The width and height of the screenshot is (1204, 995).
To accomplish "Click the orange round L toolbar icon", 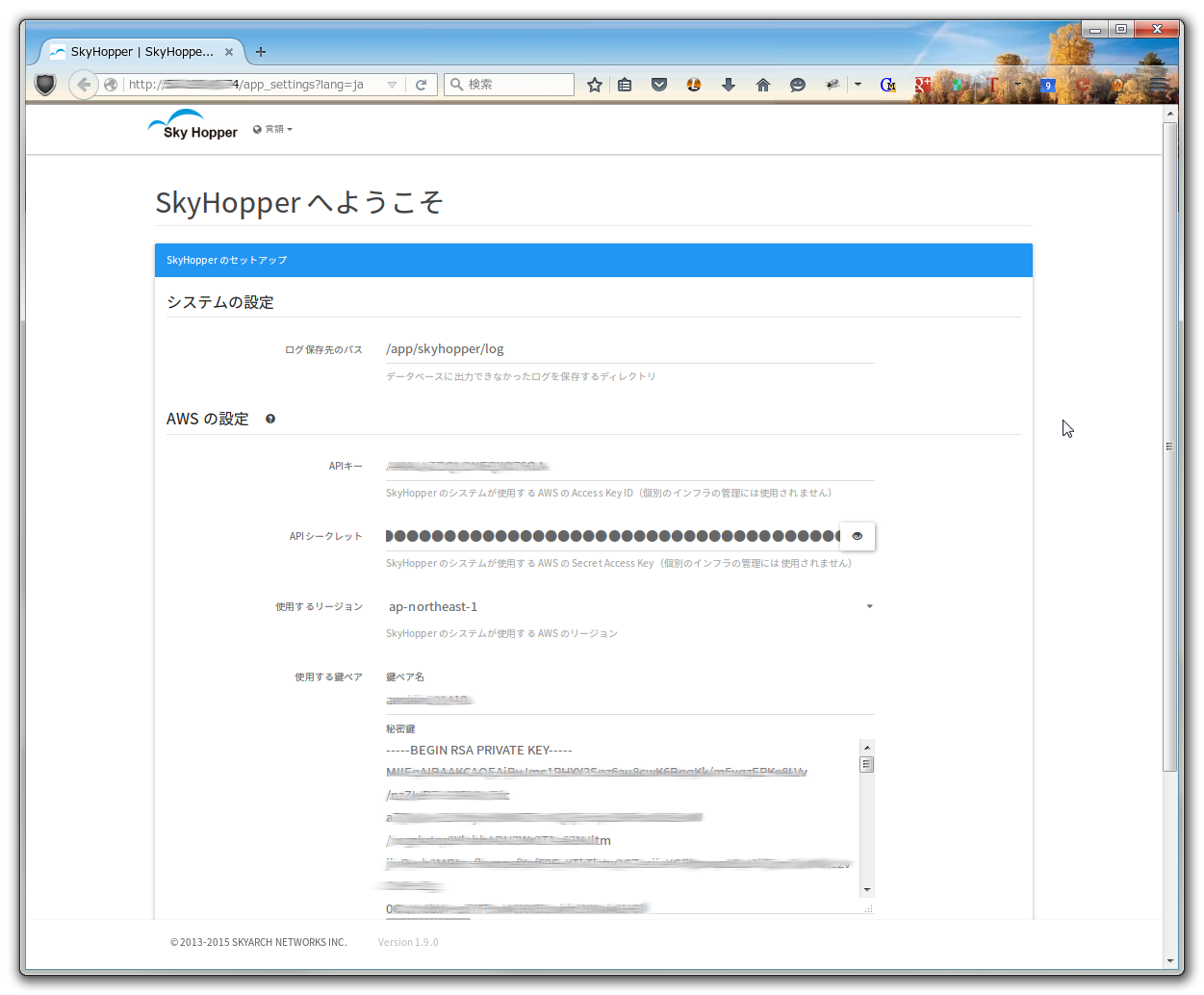I will coord(694,85).
